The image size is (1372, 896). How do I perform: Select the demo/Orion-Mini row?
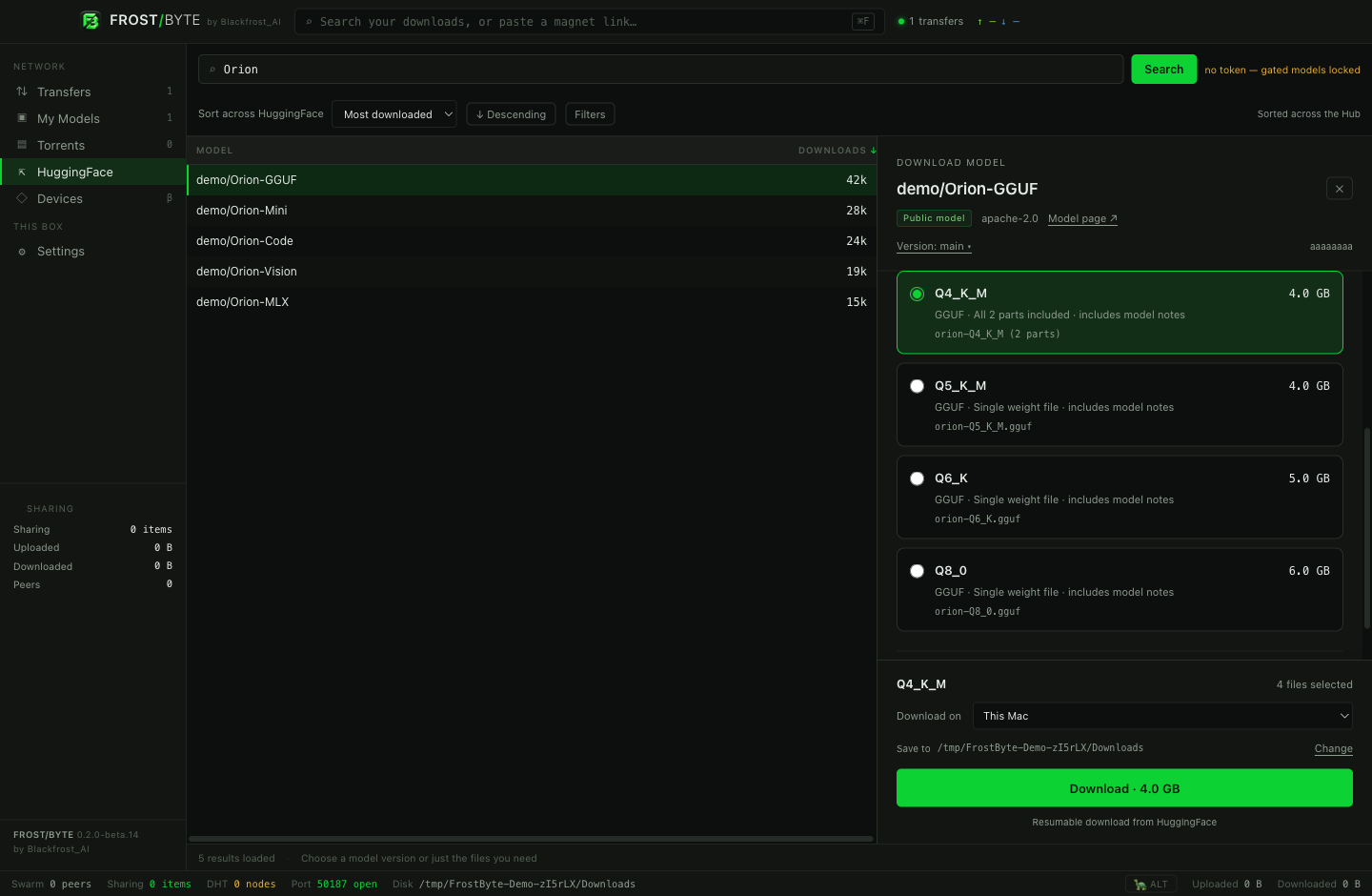pos(532,211)
